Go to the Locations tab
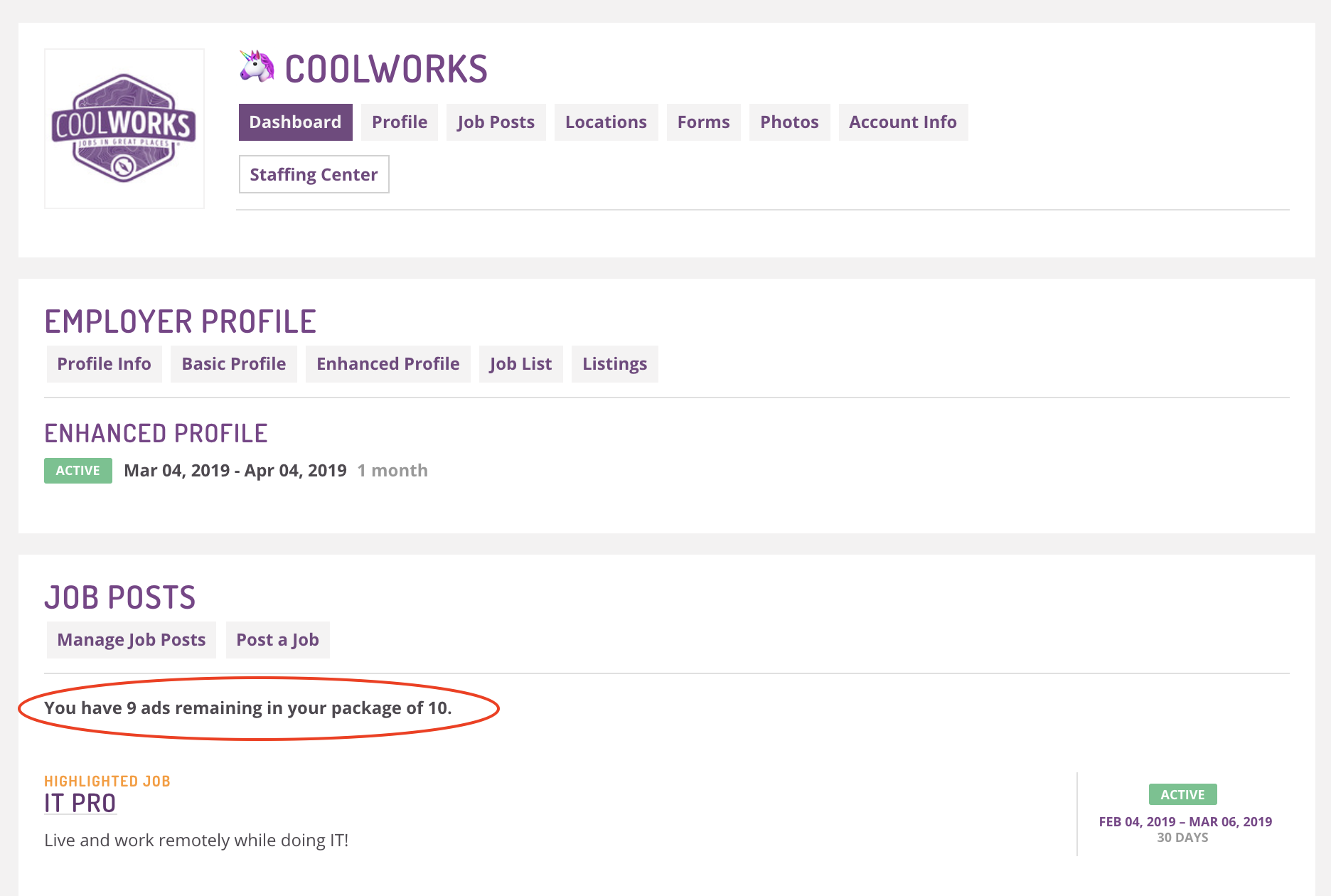Image resolution: width=1331 pixels, height=896 pixels. [606, 122]
